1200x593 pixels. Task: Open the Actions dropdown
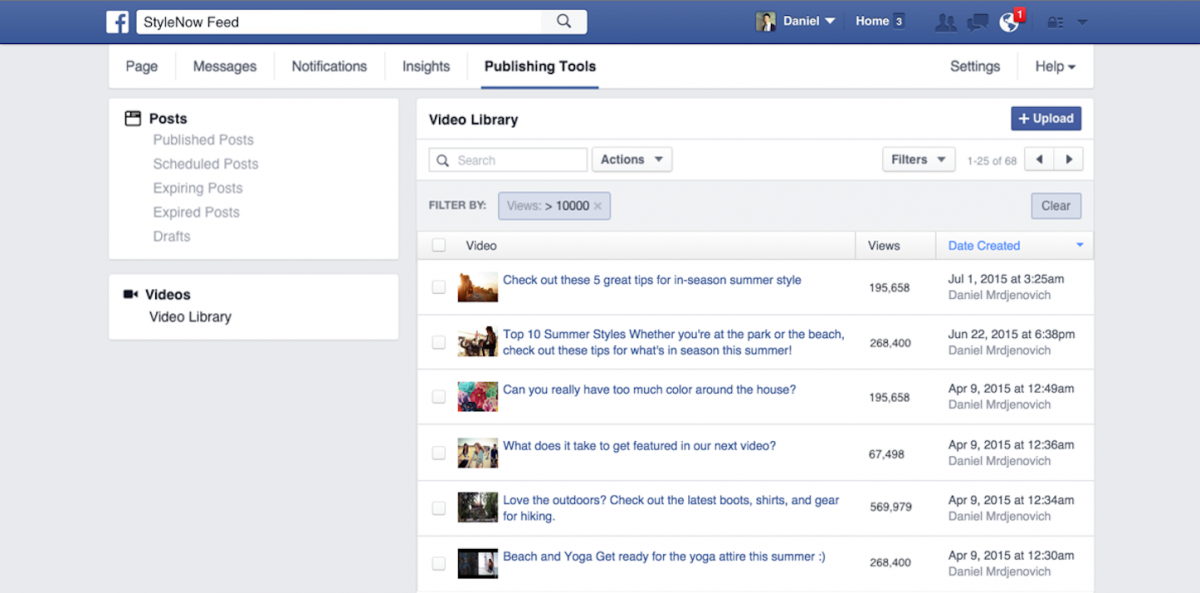[632, 158]
